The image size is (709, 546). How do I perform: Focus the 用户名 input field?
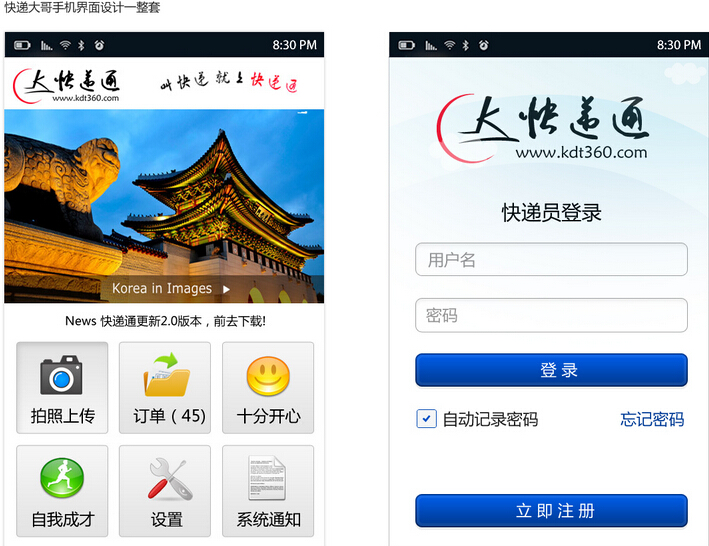pyautogui.click(x=551, y=259)
